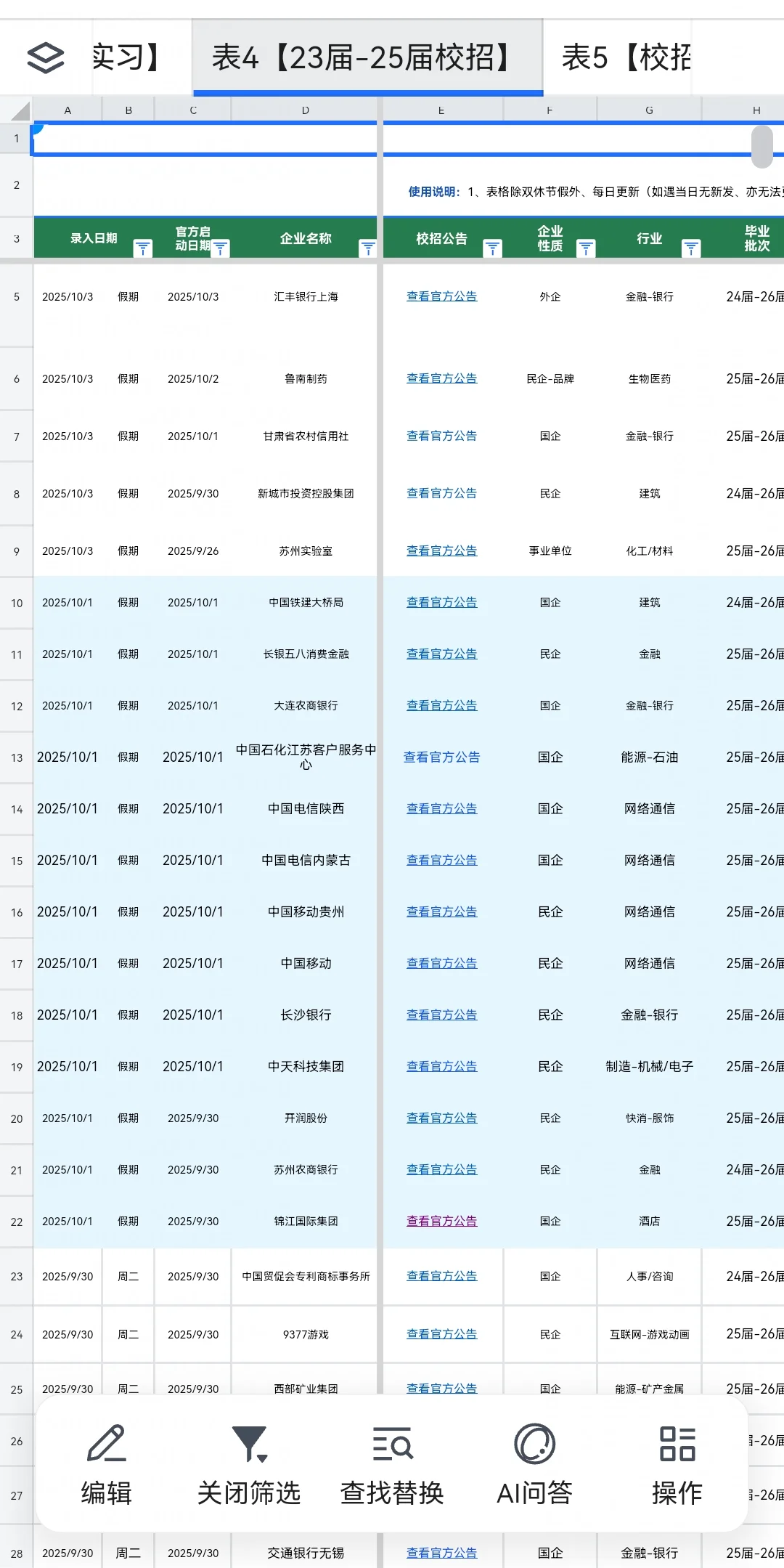Viewport: 784px width, 1568px height.
Task: Select cell 交通银行无锡
Action: pyautogui.click(x=306, y=1553)
